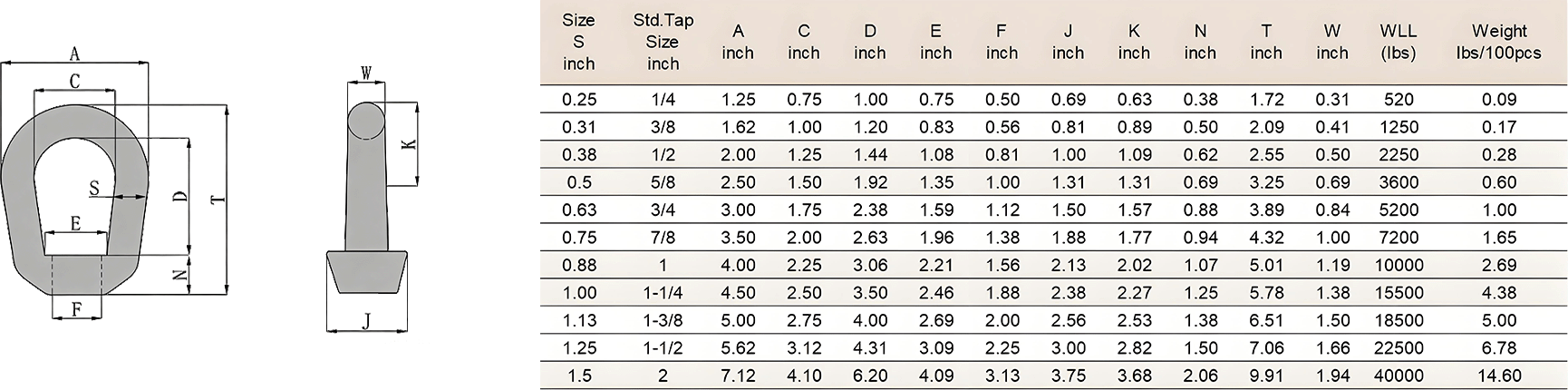
Task: Click the 5/8 tap size cell
Action: click(x=663, y=182)
